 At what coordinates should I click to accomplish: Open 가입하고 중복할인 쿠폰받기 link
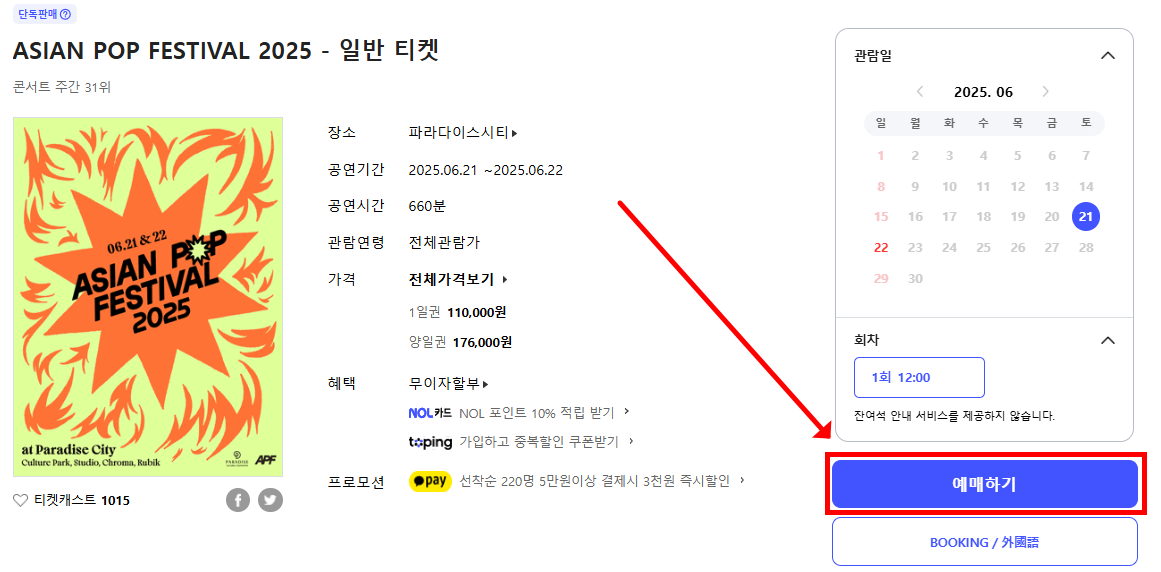pyautogui.click(x=547, y=442)
